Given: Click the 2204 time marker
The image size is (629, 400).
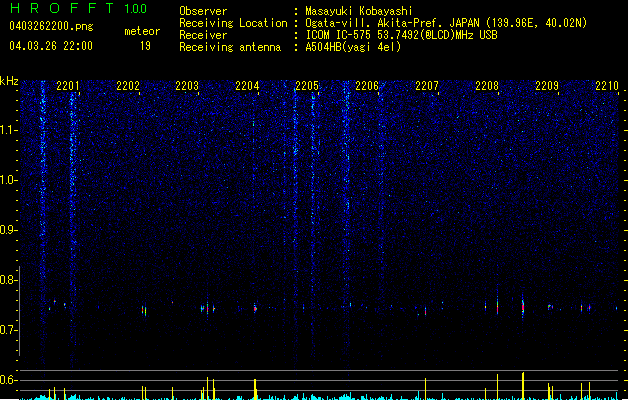Looking at the screenshot, I should [247, 86].
